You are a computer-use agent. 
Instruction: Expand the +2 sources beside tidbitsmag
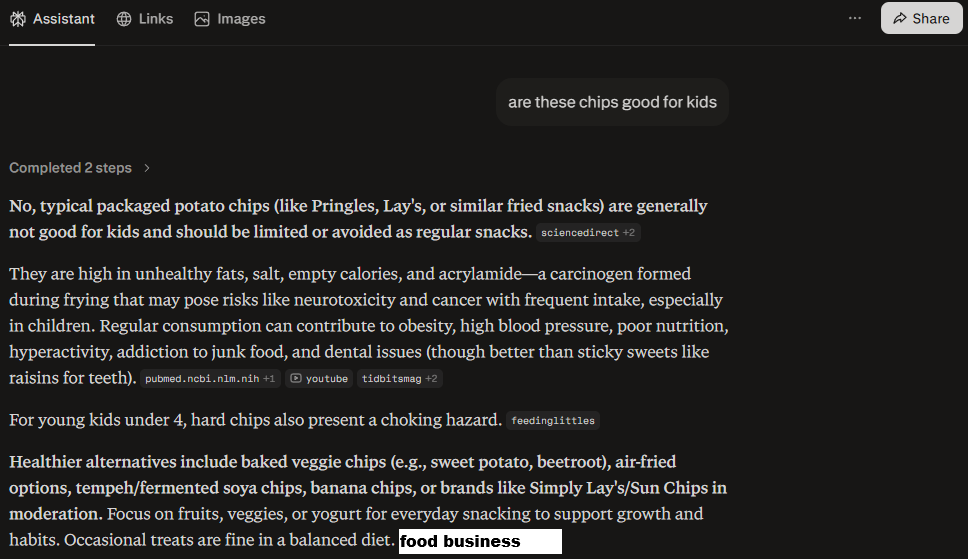(x=432, y=379)
